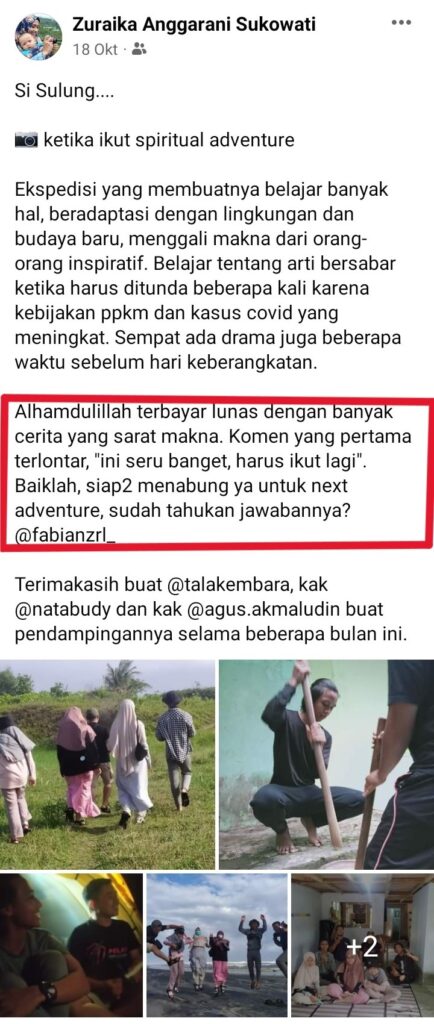Image resolution: width=434 pixels, height=1024 pixels.
Task: Click the 'Si Sulung....' opening text
Action: click(x=64, y=91)
